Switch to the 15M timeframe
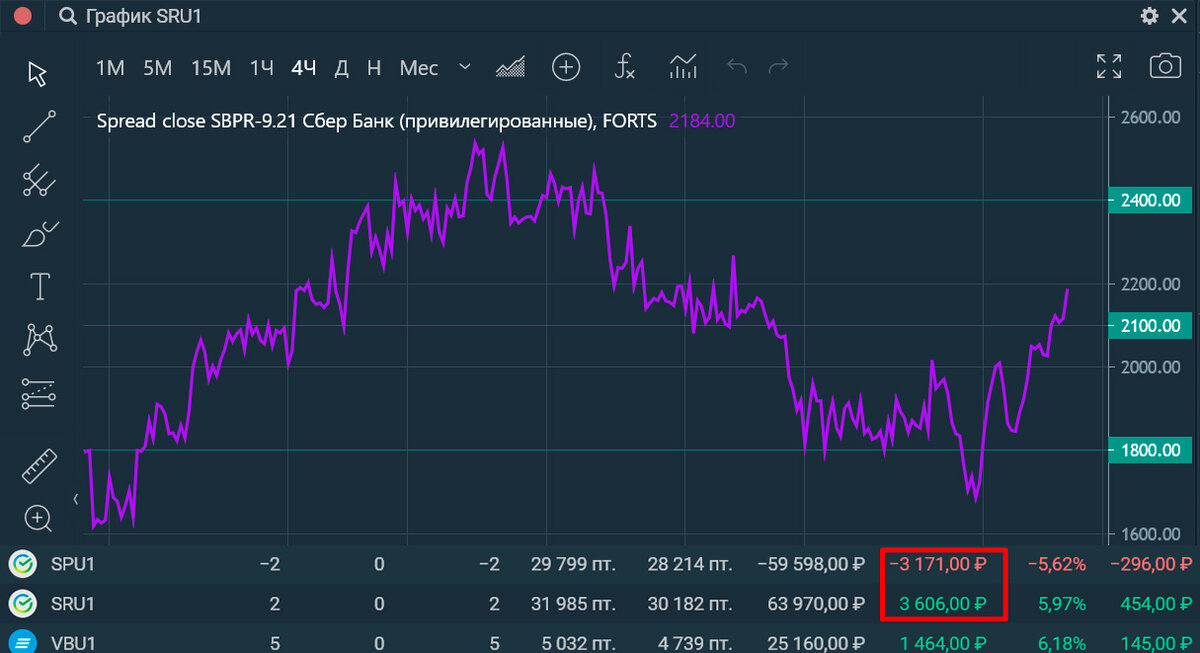Screen dimensions: 1200x653 tap(211, 68)
